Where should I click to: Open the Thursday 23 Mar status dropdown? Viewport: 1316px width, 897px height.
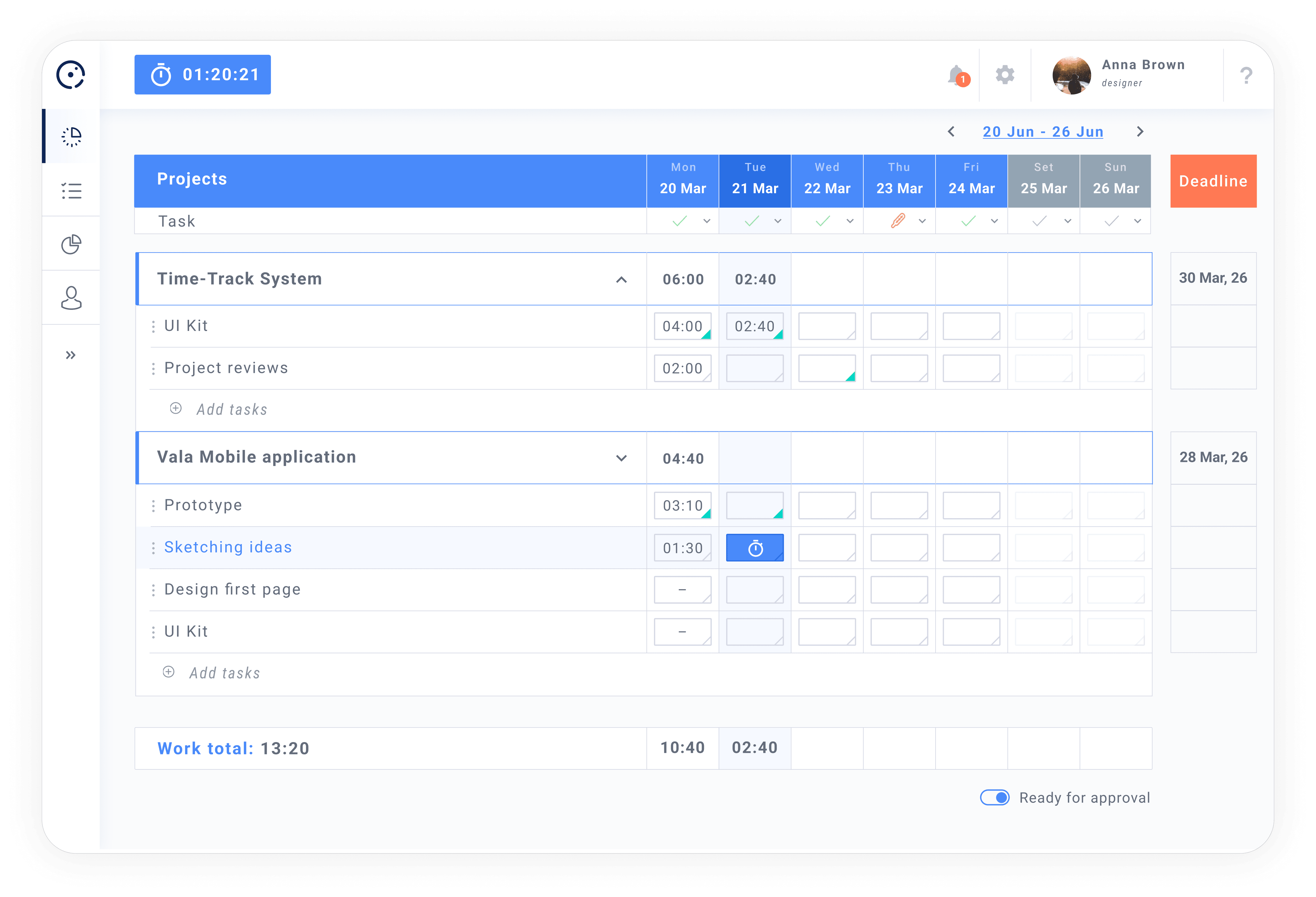coord(922,221)
